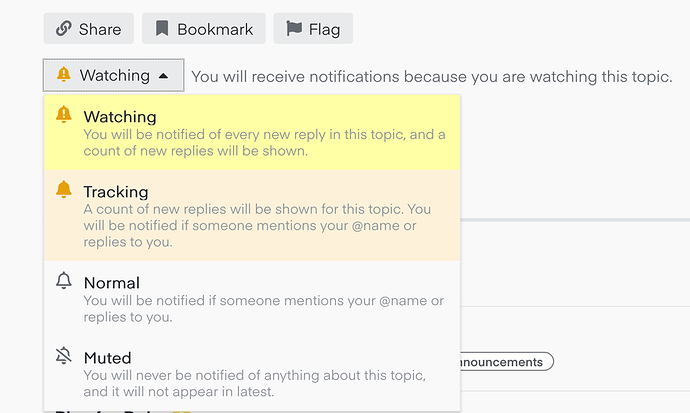
Task: Click the Muted crossed-out bell icon
Action: point(64,357)
